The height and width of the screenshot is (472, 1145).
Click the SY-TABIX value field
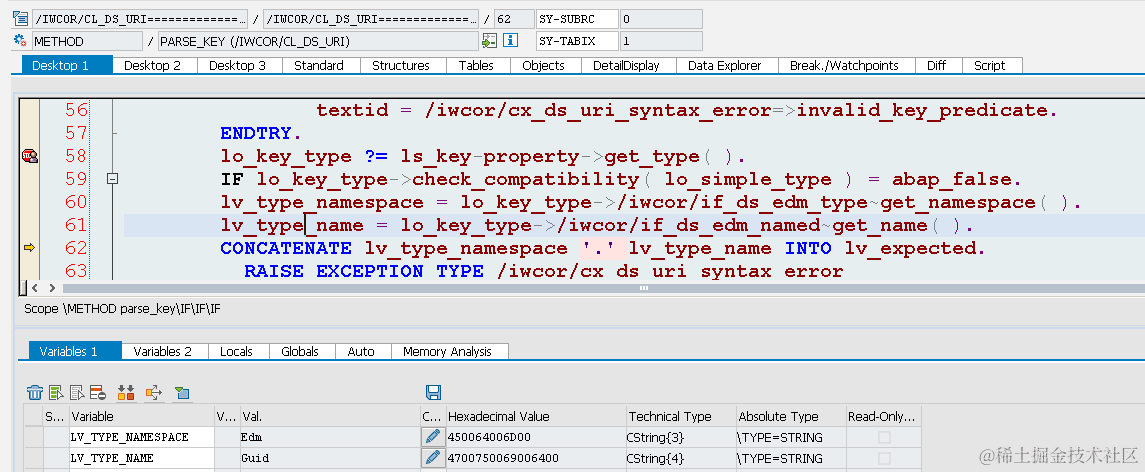coord(661,41)
